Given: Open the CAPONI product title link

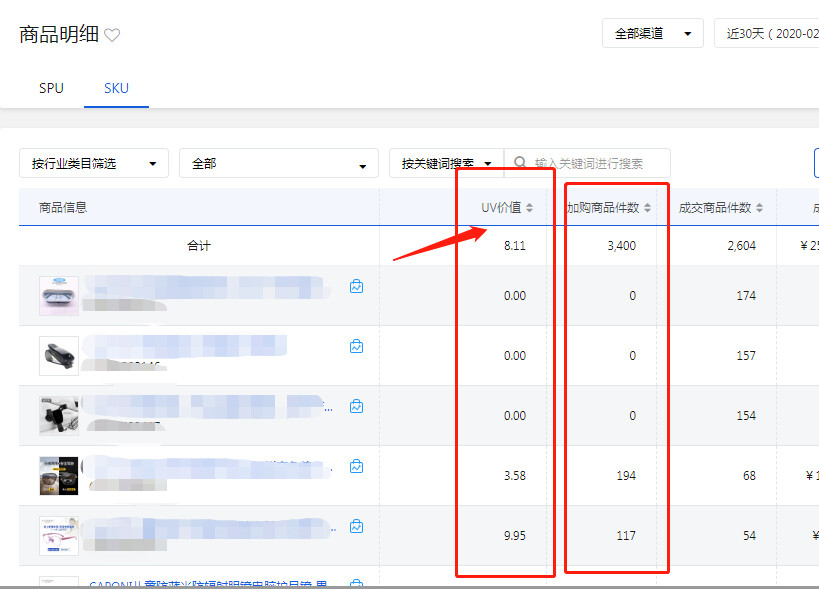Looking at the screenshot, I should [210, 583].
